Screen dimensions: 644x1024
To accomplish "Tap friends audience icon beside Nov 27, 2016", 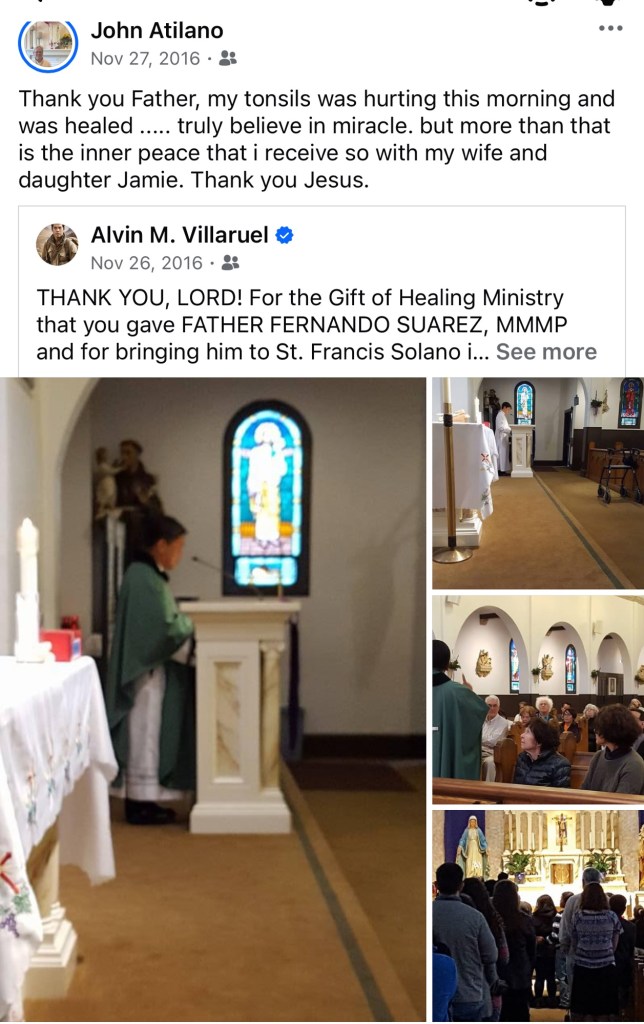I will click(227, 59).
